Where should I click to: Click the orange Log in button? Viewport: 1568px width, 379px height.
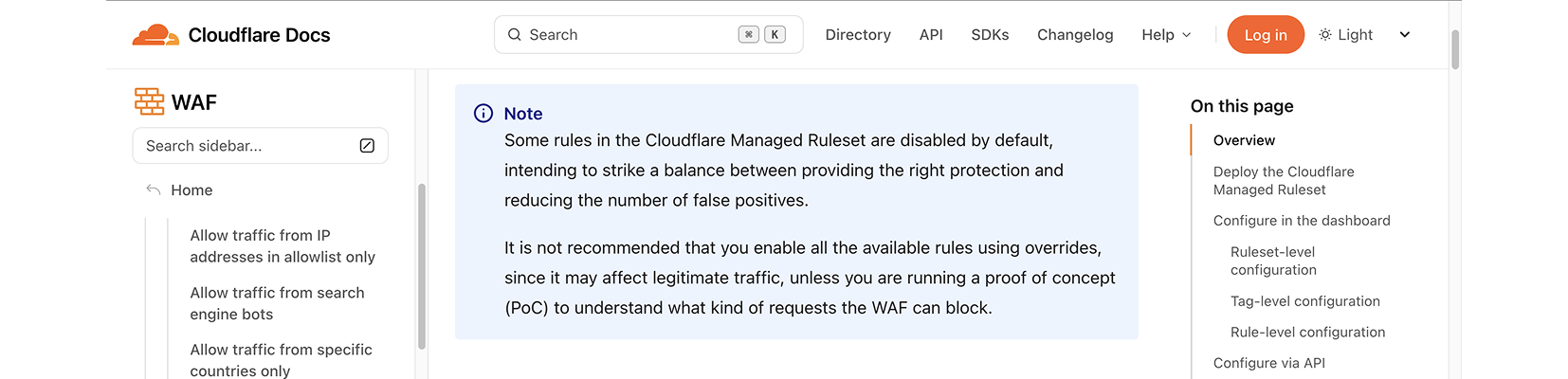pos(1266,35)
